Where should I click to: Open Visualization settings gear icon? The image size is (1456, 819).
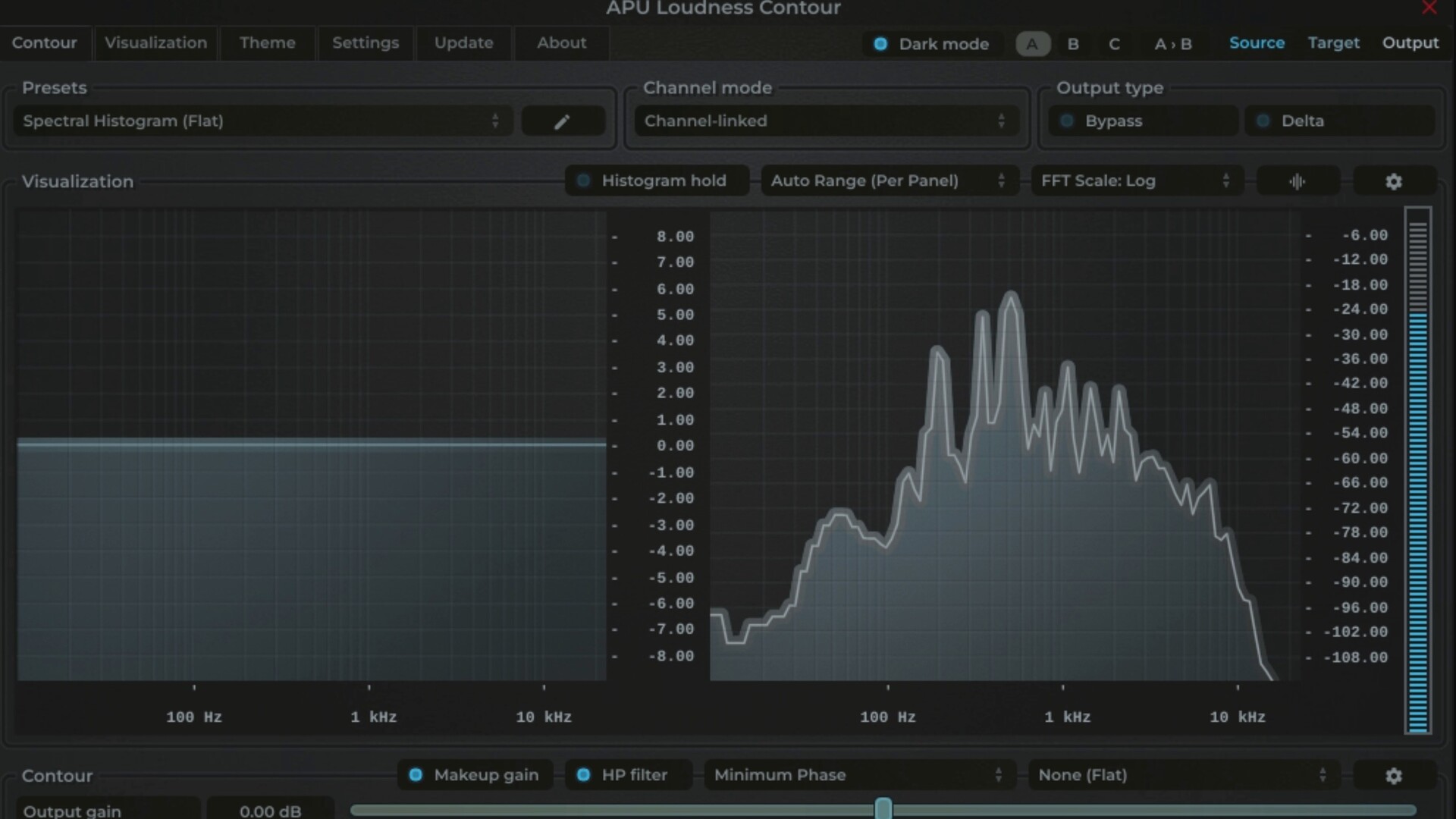[x=1394, y=181]
